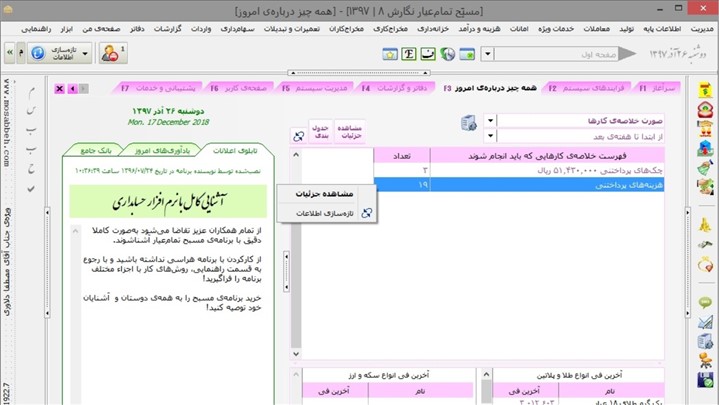
Task: Click the small م toolbar button
Action: coord(21,53)
